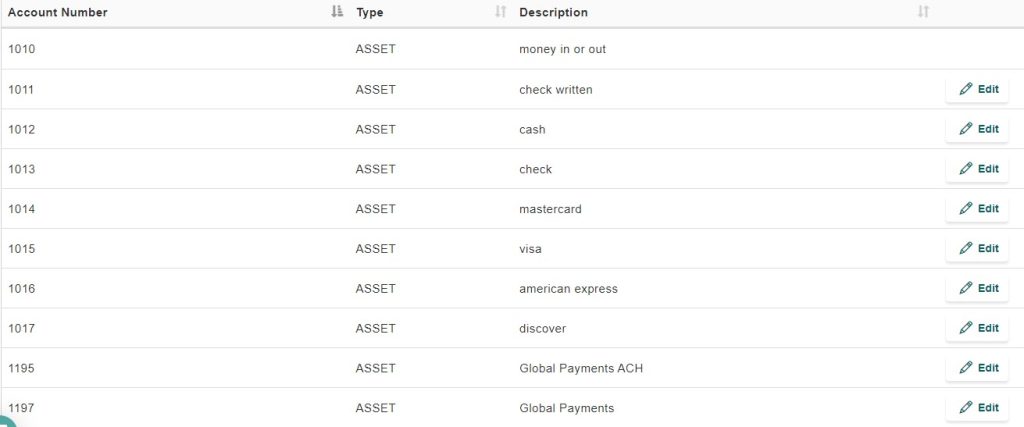Select the 1010 money in or out row
Viewport: 1024px width, 427px height.
[x=512, y=49]
